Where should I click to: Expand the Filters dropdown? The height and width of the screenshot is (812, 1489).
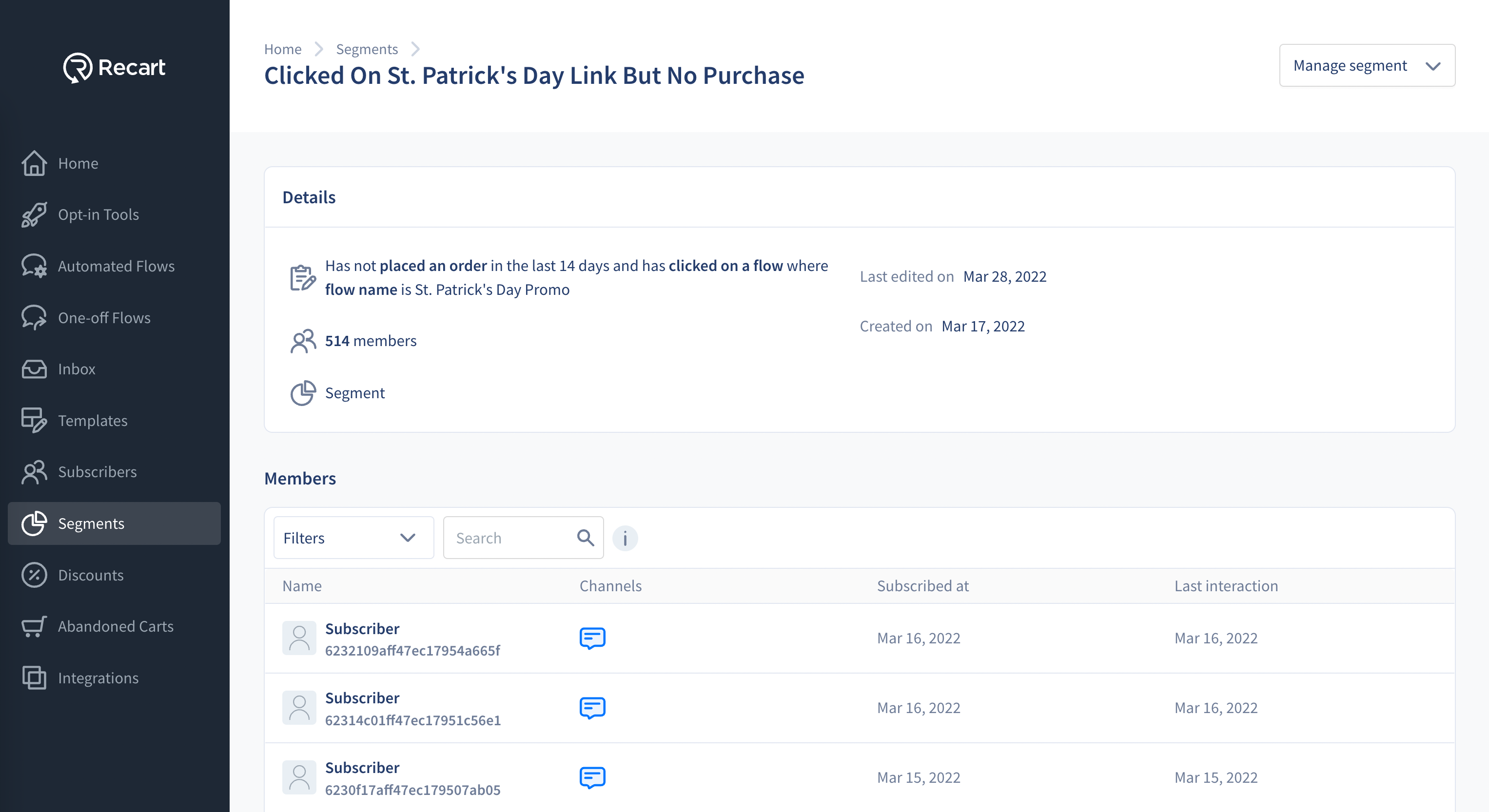point(354,538)
